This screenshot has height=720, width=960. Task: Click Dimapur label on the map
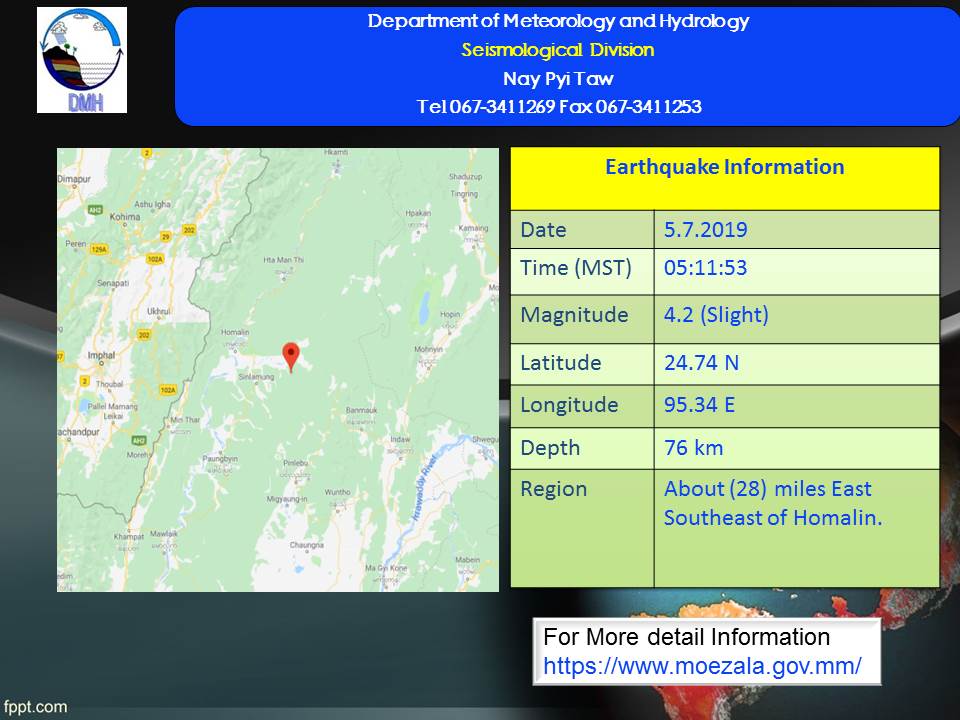coord(74,179)
